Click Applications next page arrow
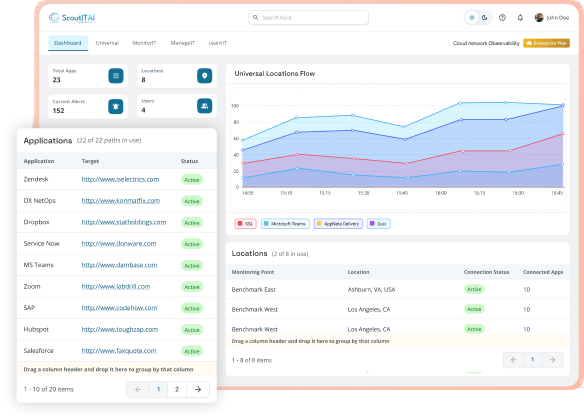 [198, 389]
